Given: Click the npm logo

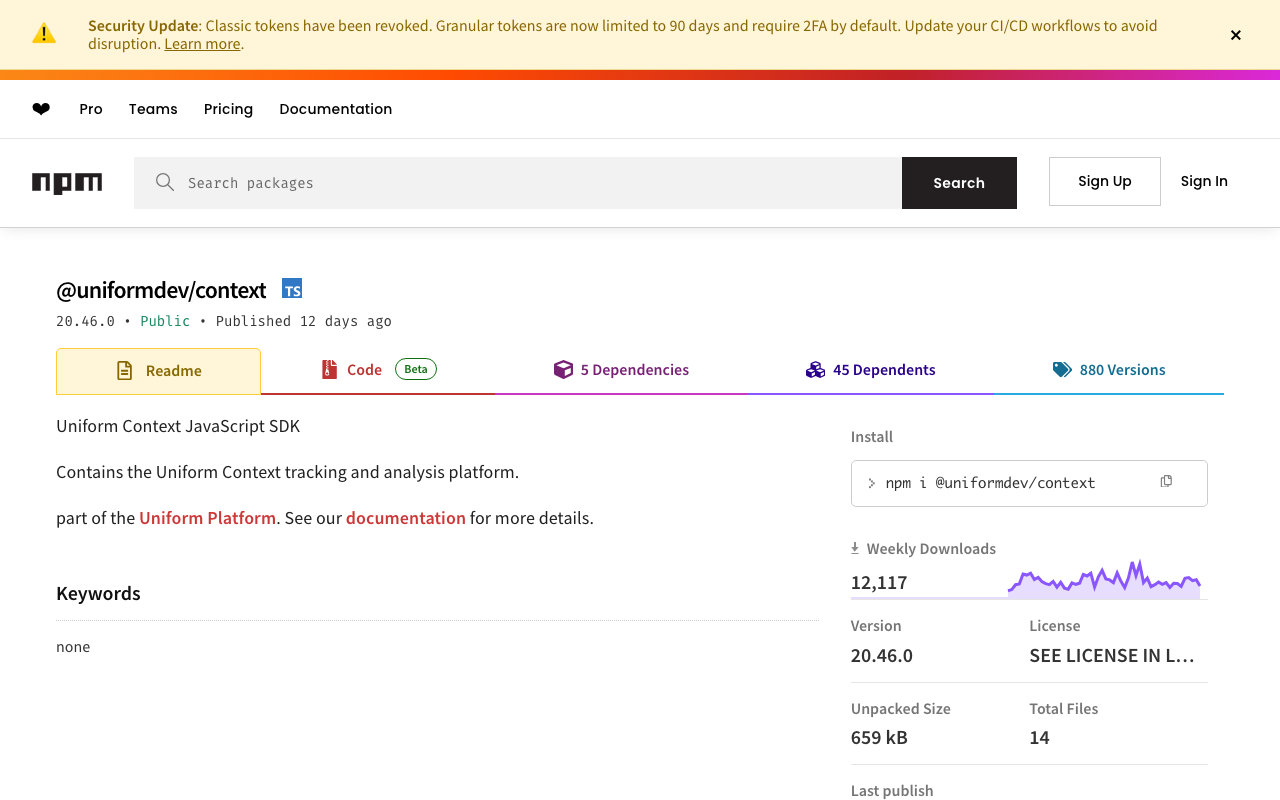Looking at the screenshot, I should click(x=67, y=183).
